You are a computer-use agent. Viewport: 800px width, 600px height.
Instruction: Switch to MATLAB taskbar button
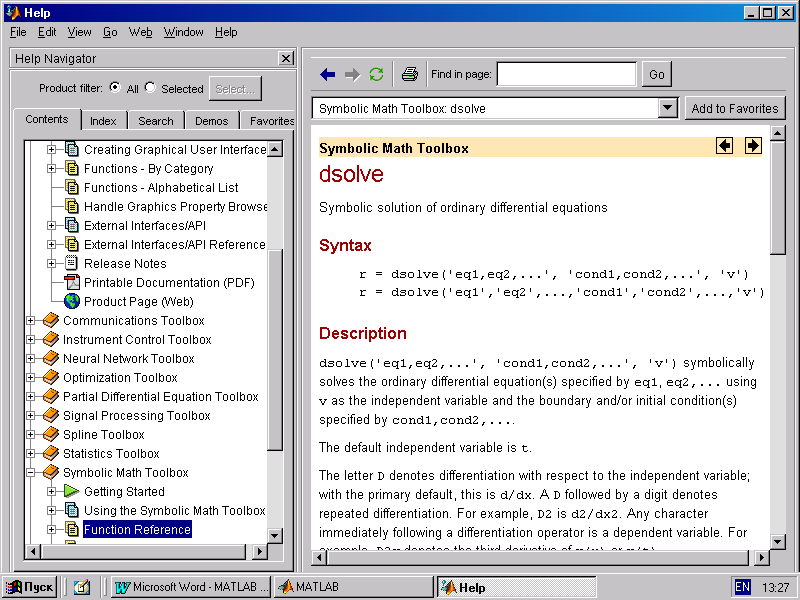[x=353, y=587]
